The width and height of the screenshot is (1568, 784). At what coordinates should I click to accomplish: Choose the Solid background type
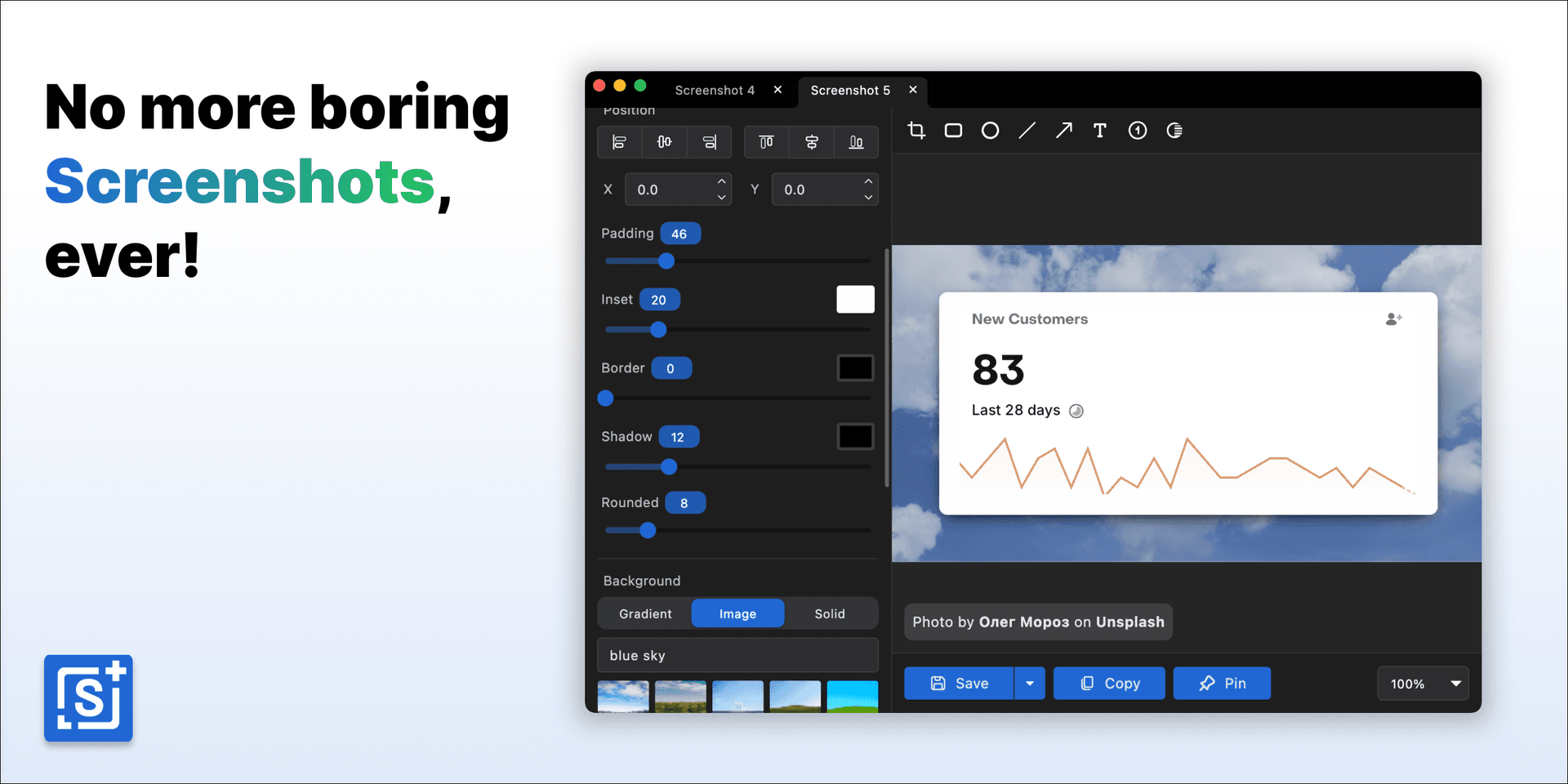tap(830, 614)
